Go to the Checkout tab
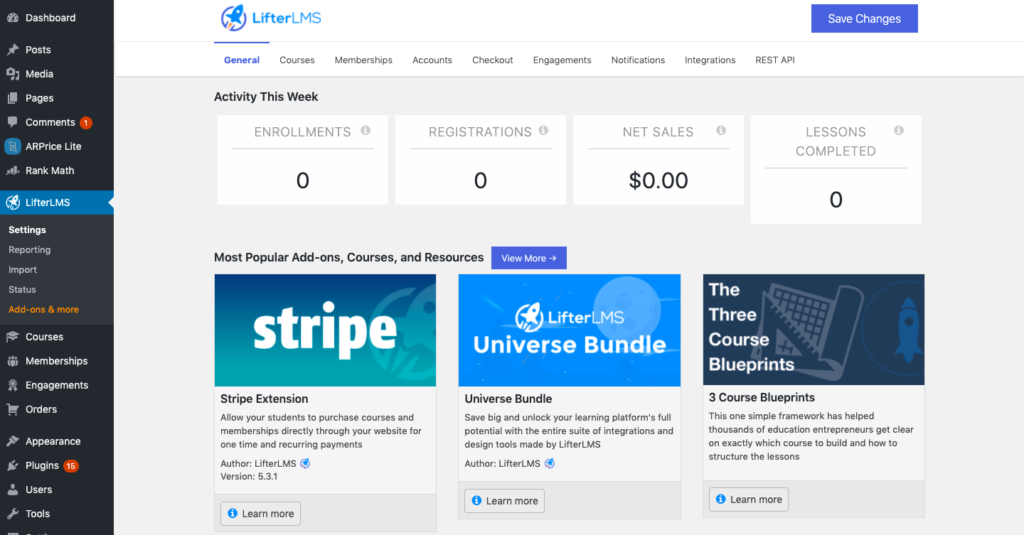 [x=492, y=60]
